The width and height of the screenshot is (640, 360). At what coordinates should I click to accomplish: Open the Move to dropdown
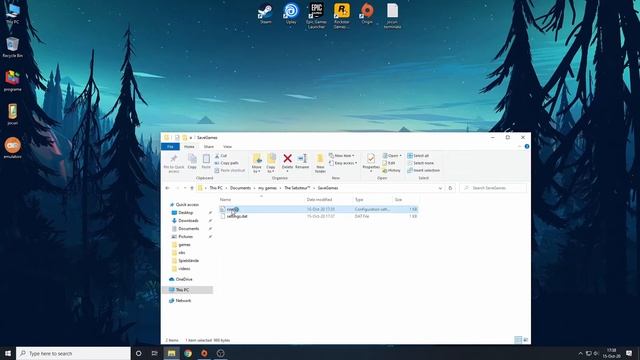pyautogui.click(x=257, y=163)
